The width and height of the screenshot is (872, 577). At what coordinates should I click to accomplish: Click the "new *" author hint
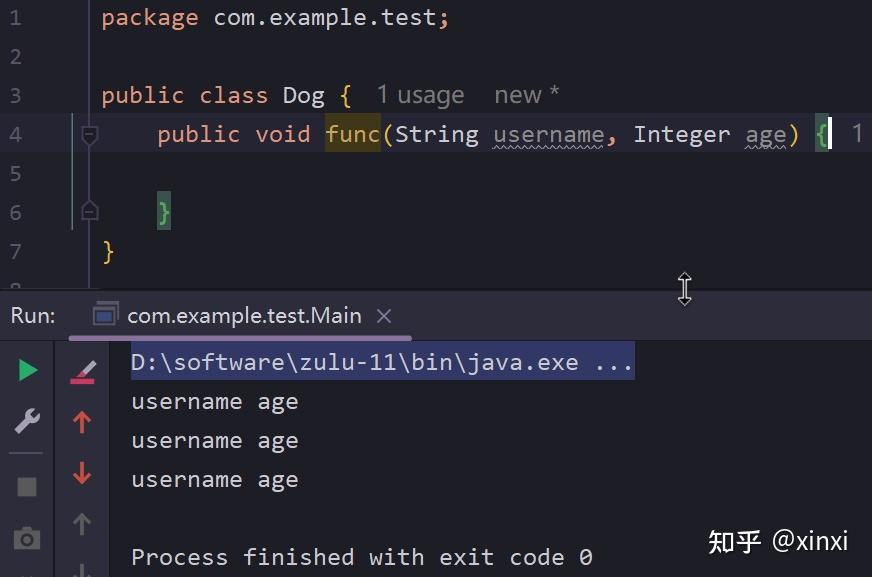tap(526, 95)
